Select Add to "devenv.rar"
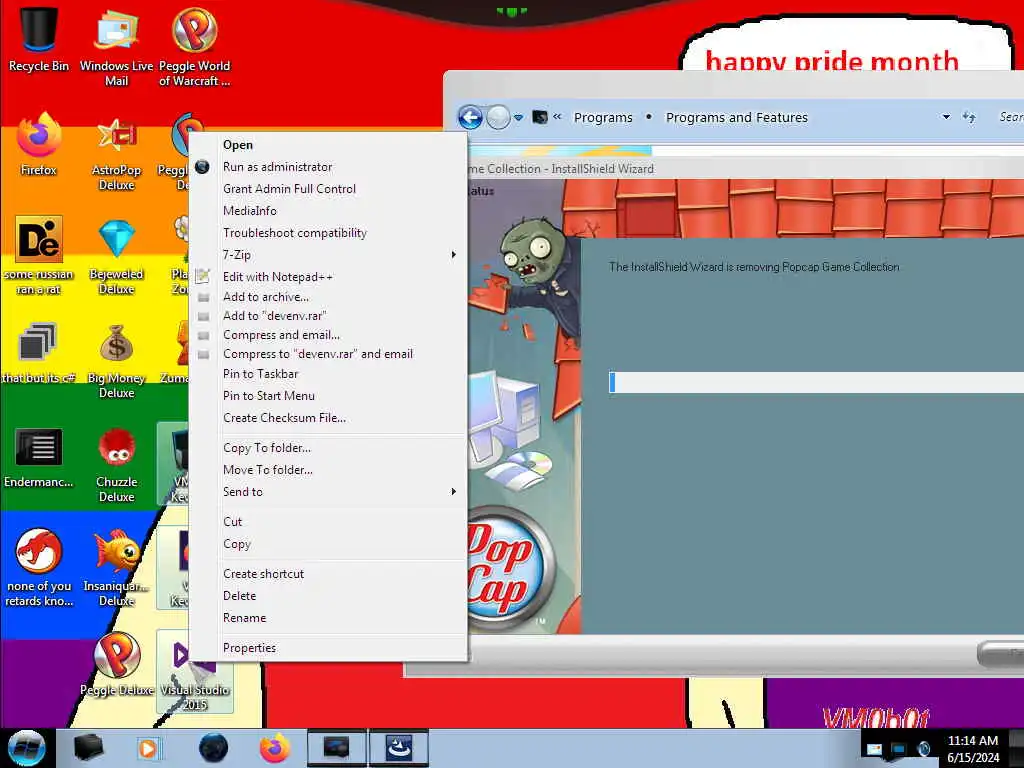 point(274,315)
